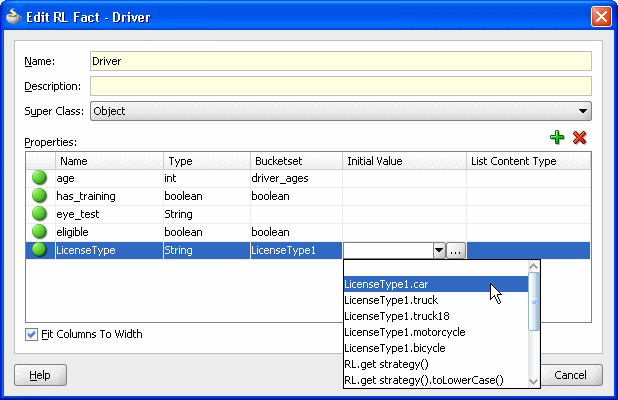
Task: Click the boolean bucketset cell for has_training
Action: [x=296, y=196]
